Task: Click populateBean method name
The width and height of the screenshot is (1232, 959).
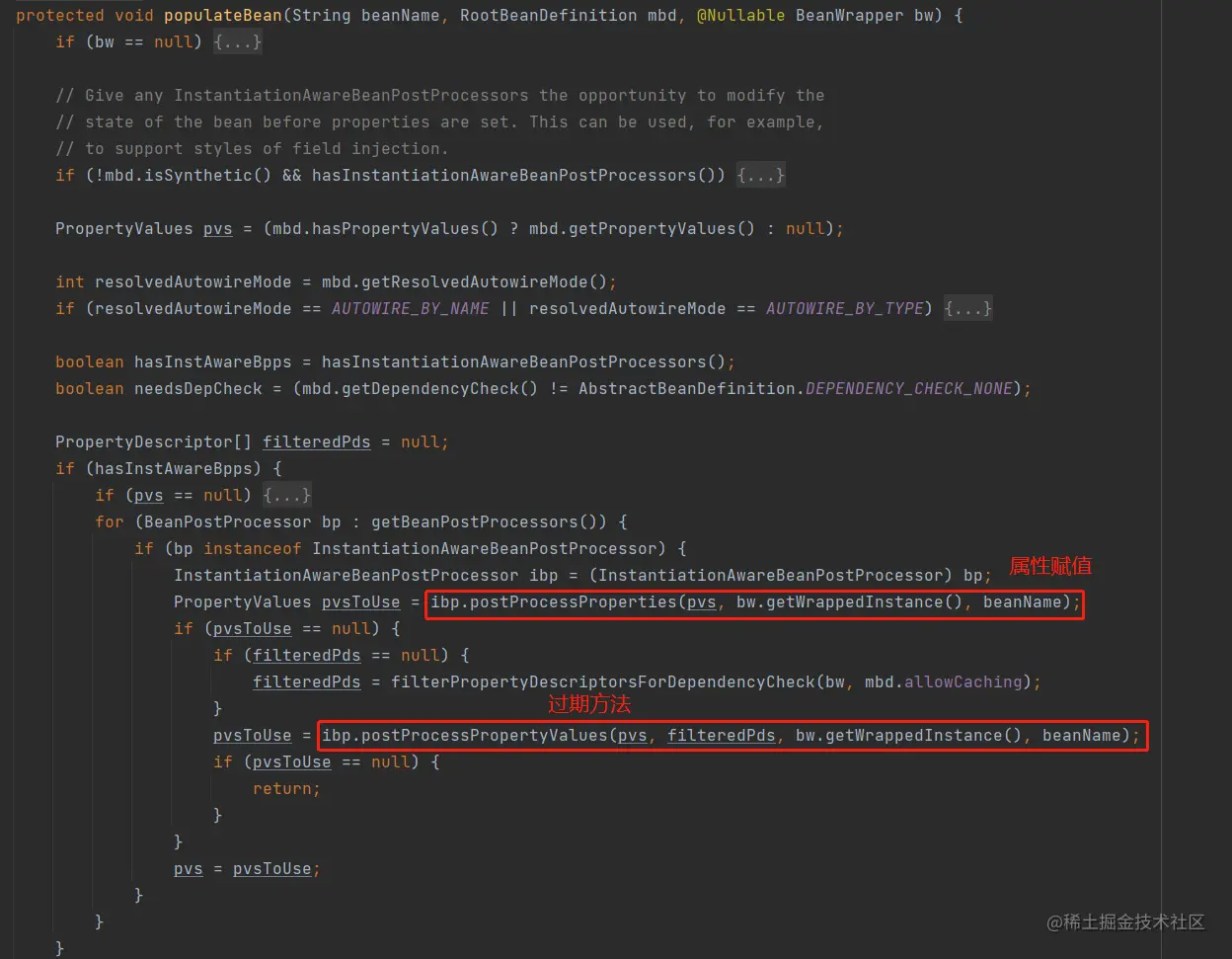Action: 223,16
